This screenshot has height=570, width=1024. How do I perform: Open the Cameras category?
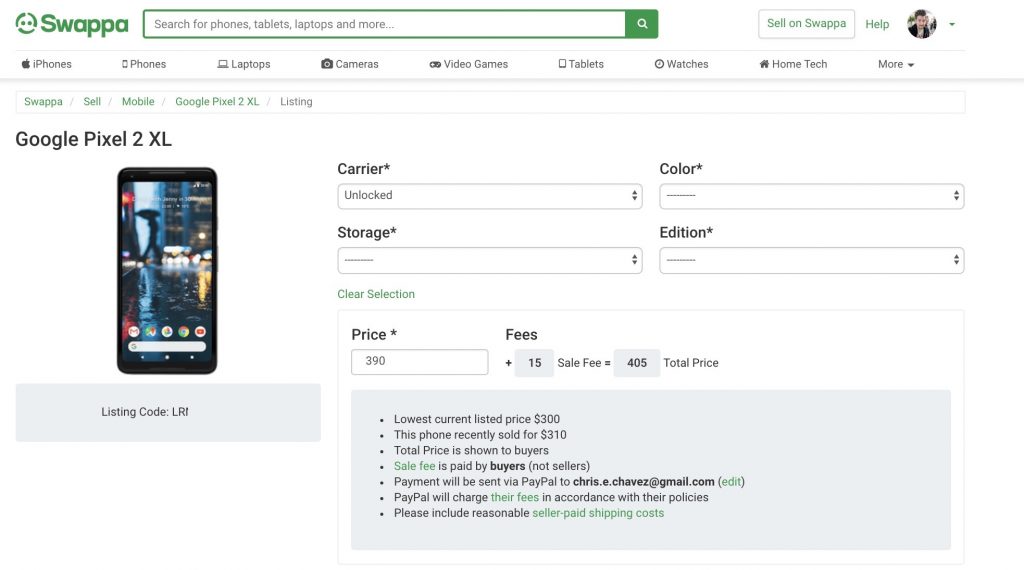(x=350, y=64)
